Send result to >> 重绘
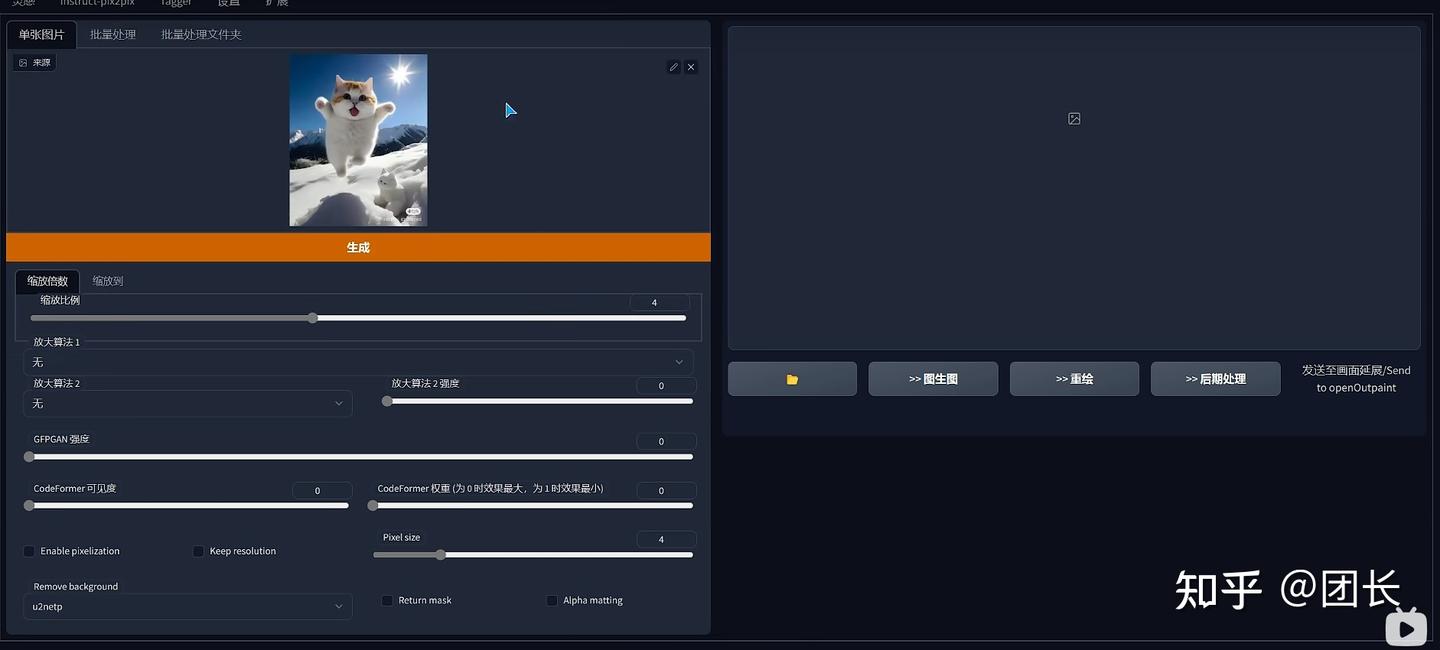The image size is (1440, 650). [1074, 379]
